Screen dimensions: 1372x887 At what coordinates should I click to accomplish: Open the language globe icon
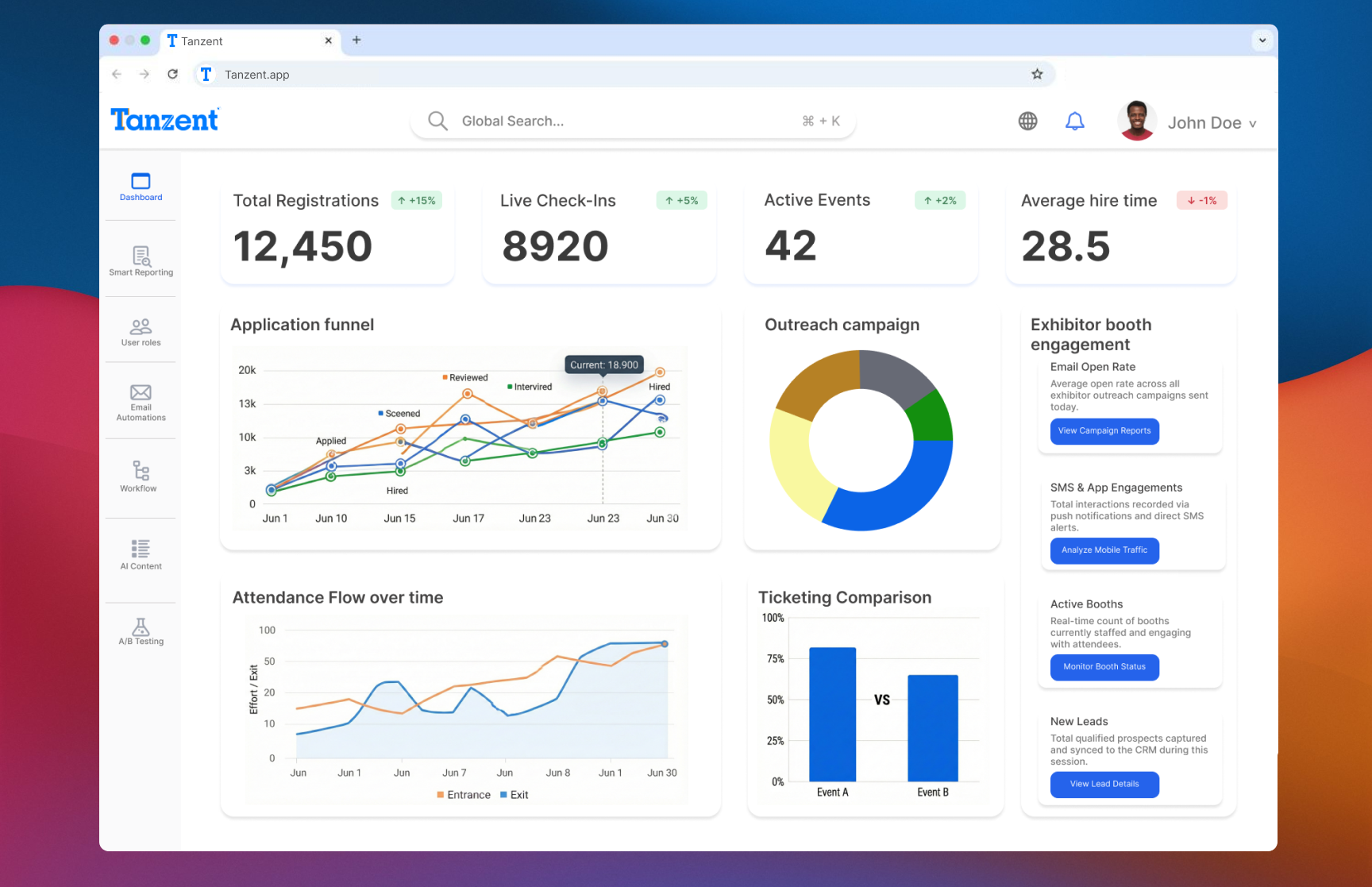pos(1027,121)
